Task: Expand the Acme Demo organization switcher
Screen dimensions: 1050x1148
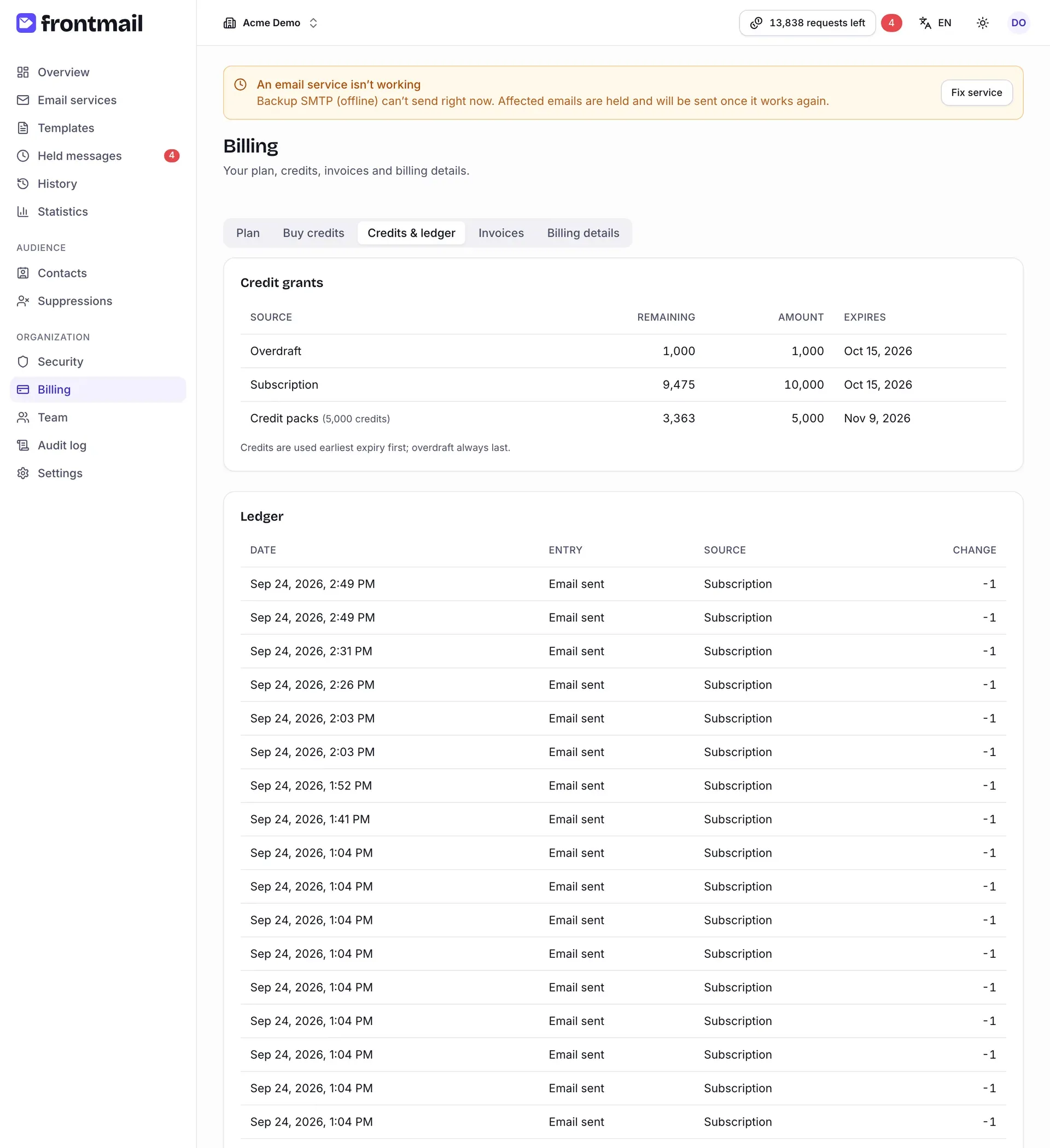Action: (271, 23)
